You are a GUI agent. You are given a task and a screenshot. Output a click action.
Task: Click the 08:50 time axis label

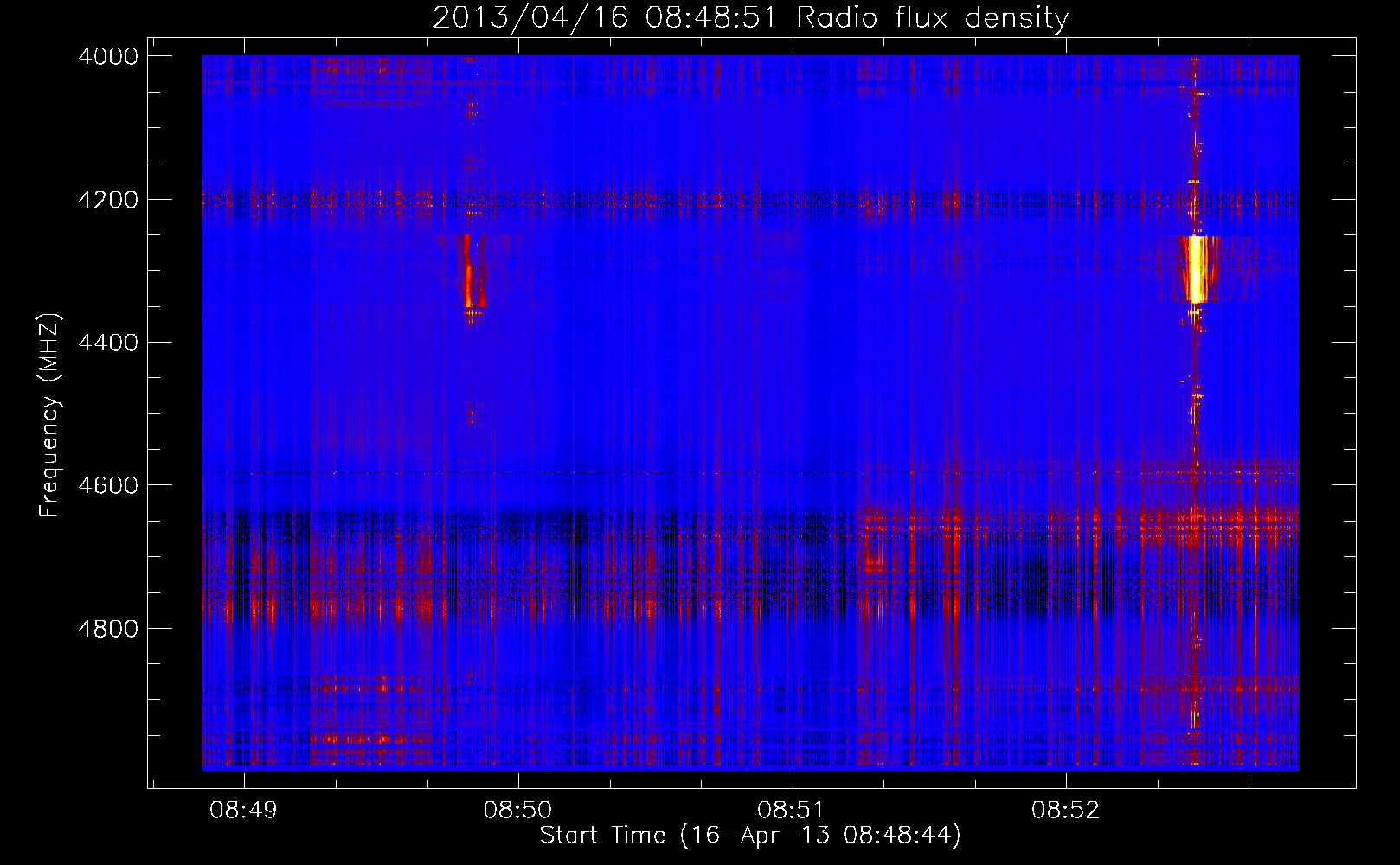point(517,811)
